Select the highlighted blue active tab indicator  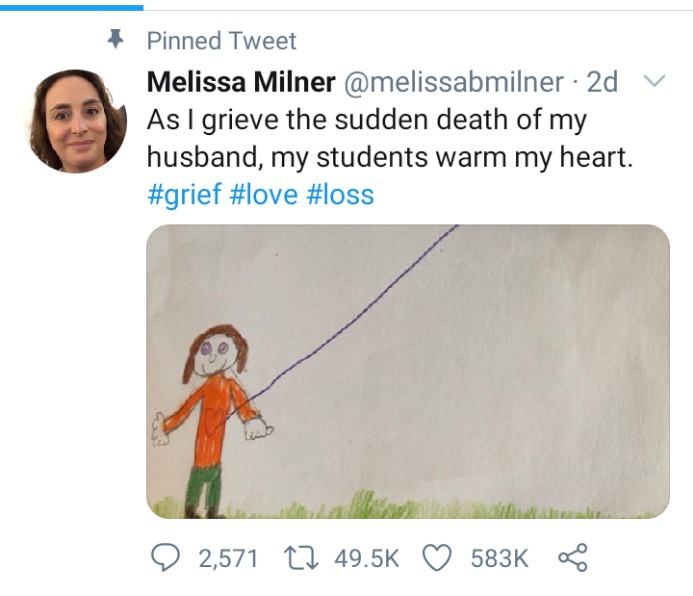pos(72,8)
